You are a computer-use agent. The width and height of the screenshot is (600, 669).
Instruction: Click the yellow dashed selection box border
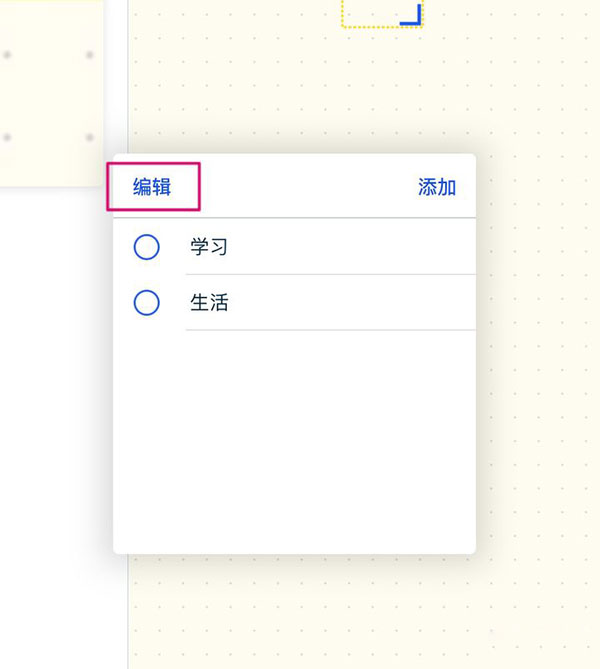tap(360, 26)
